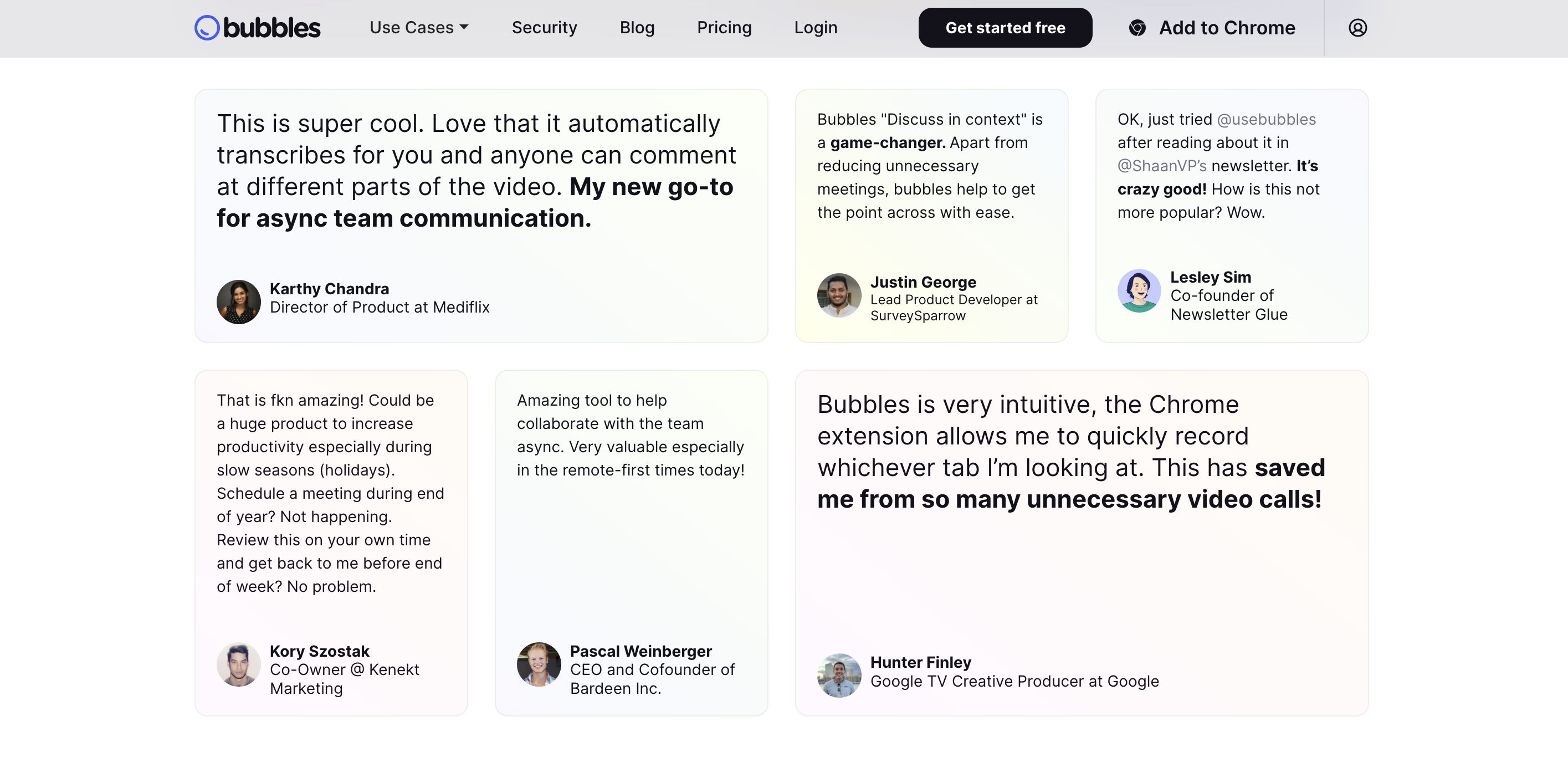1568x767 pixels.
Task: Click Pascal Weinberger's profile photo
Action: pyautogui.click(x=539, y=664)
